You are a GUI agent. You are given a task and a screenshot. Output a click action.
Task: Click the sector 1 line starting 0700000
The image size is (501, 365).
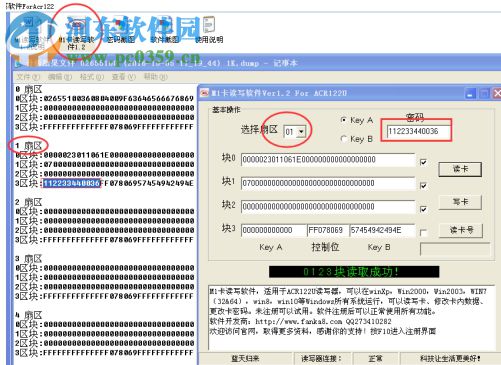pos(105,164)
